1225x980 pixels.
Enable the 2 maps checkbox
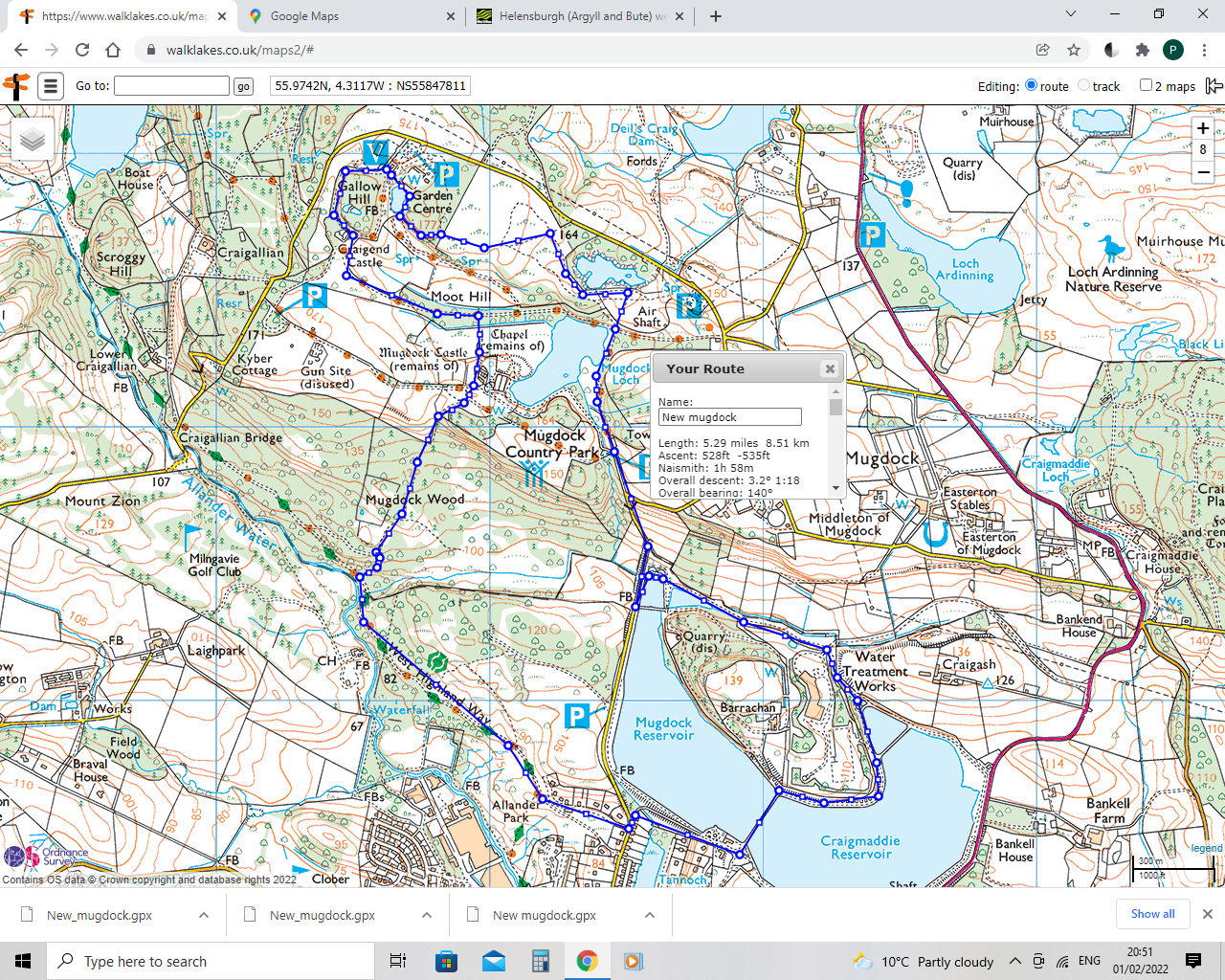click(1146, 85)
